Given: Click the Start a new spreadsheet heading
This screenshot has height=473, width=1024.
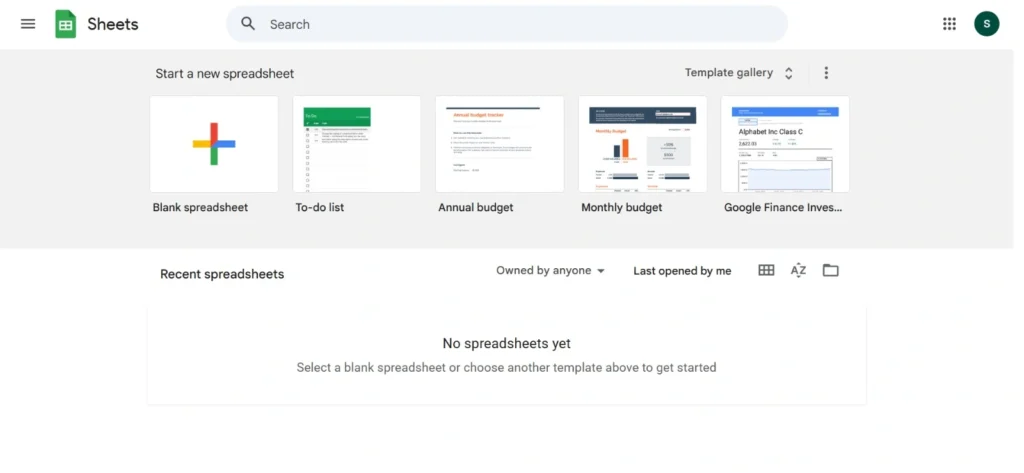Looking at the screenshot, I should (225, 74).
